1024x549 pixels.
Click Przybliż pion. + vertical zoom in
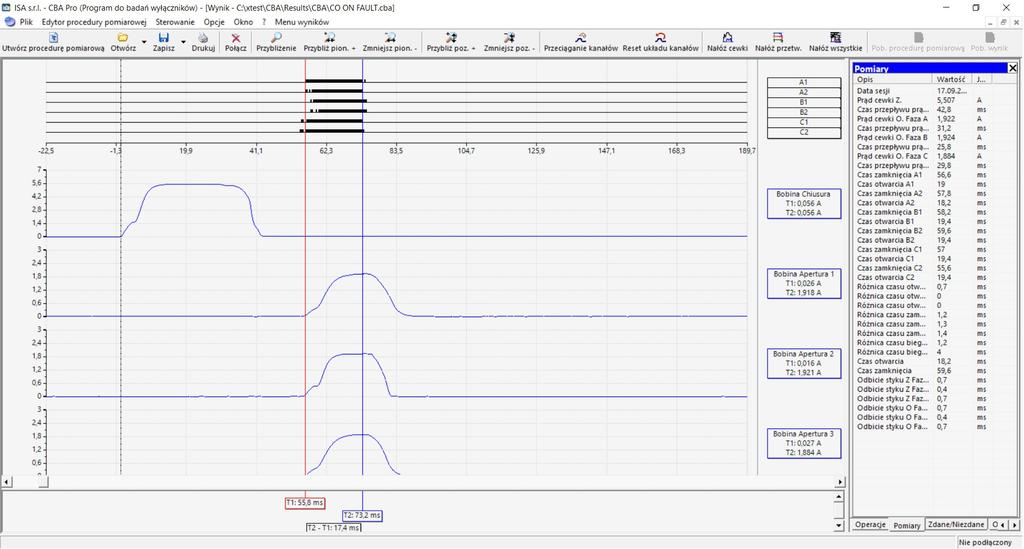(x=330, y=38)
